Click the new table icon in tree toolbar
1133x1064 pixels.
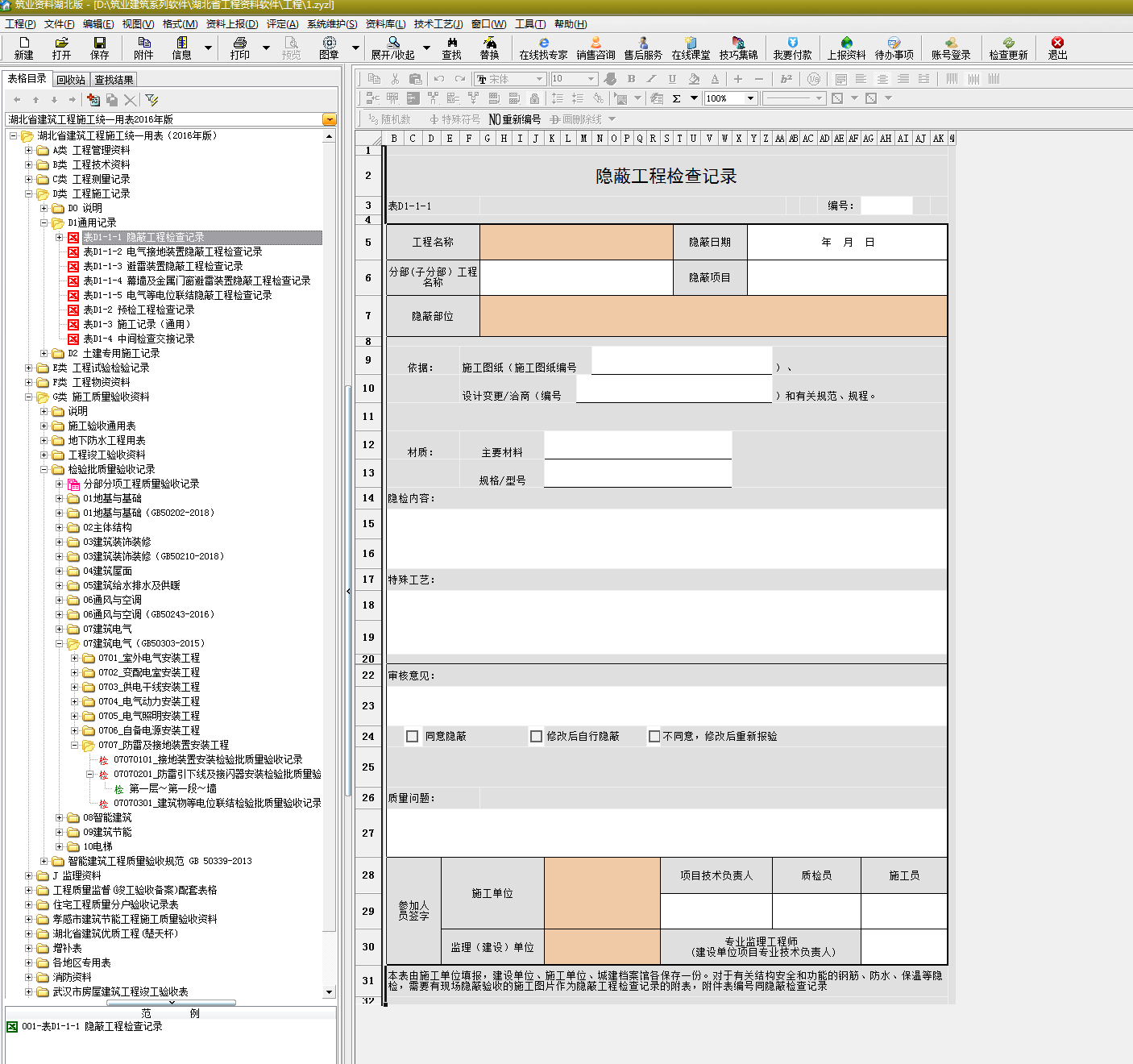[93, 100]
